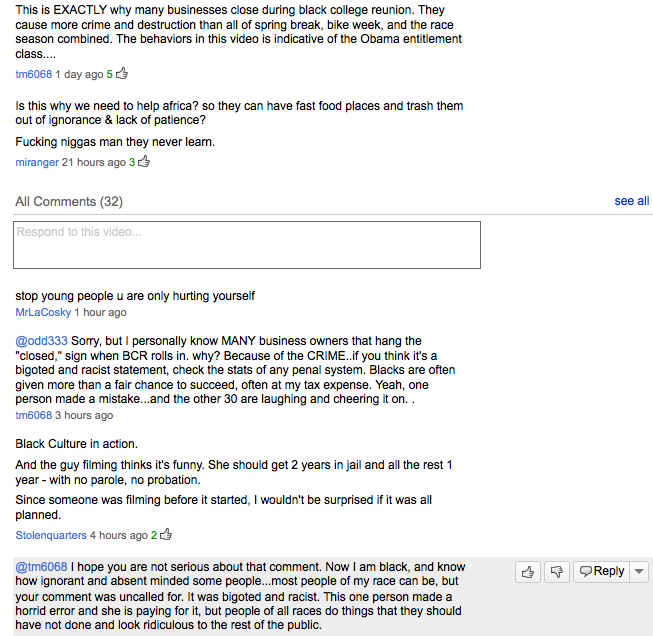This screenshot has width=653, height=636.
Task: Open tm6068 profile from the 3 hours ago comment
Action: (33, 415)
